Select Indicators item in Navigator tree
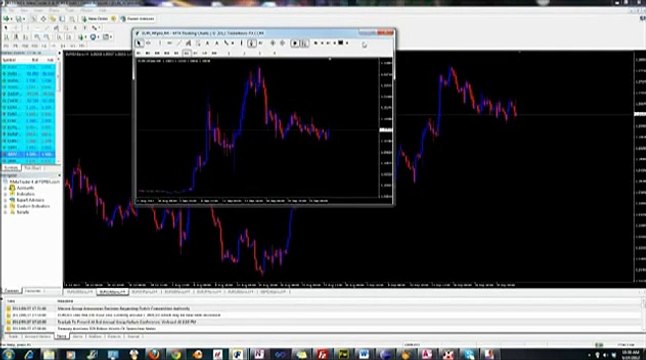646x360 pixels. (x=26, y=194)
